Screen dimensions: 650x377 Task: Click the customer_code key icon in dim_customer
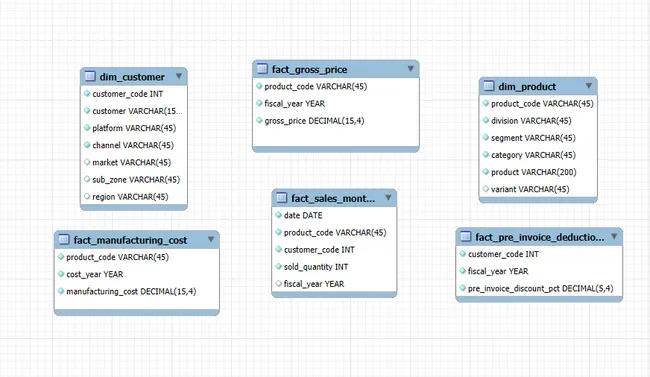pos(87,94)
